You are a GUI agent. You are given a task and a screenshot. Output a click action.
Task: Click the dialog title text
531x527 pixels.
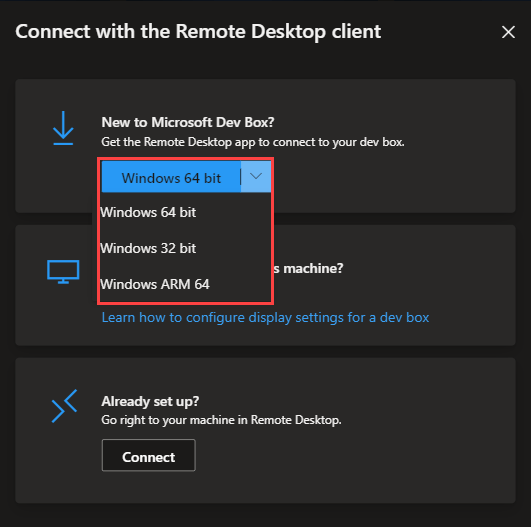[x=198, y=32]
